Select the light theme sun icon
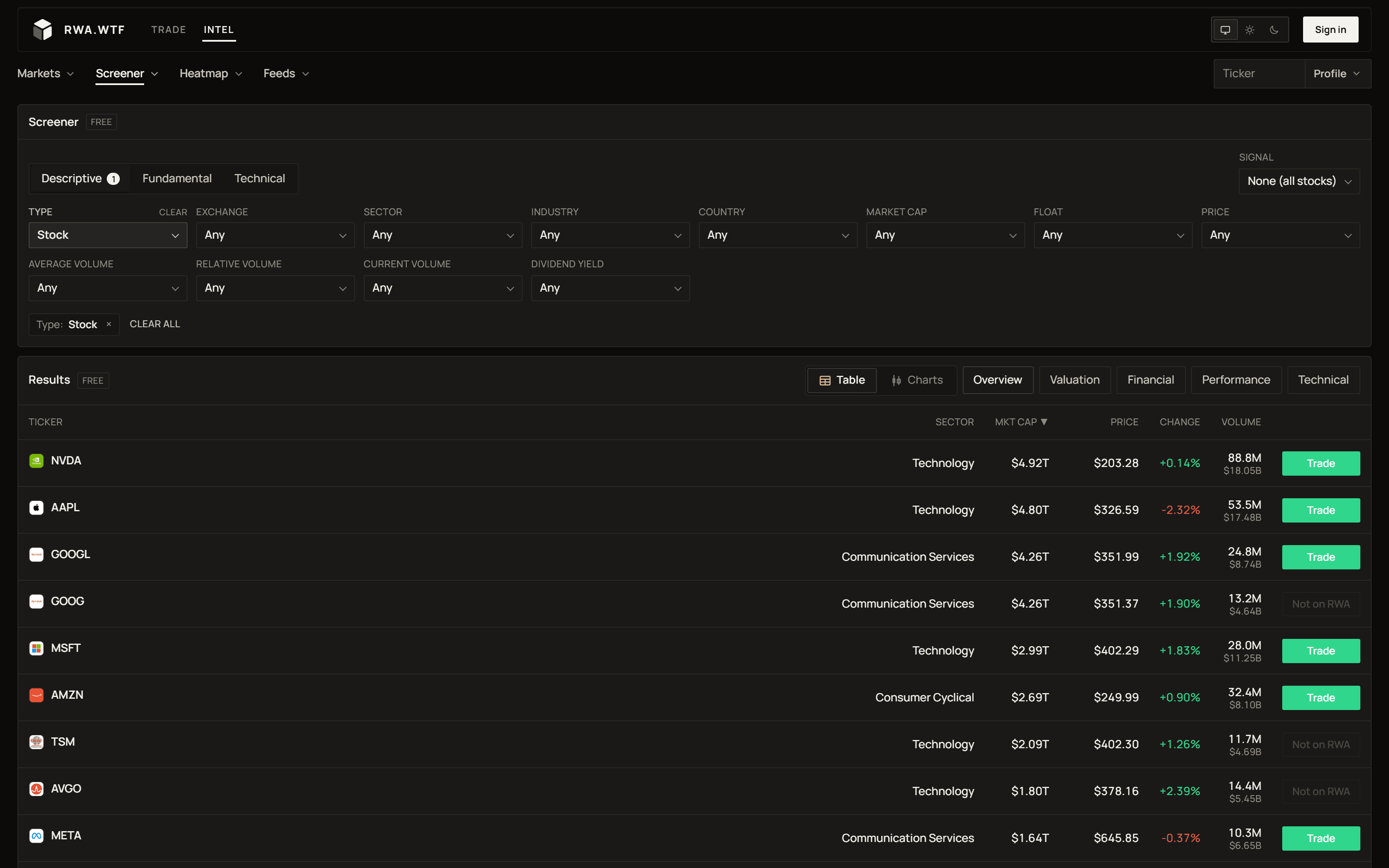 [1250, 30]
